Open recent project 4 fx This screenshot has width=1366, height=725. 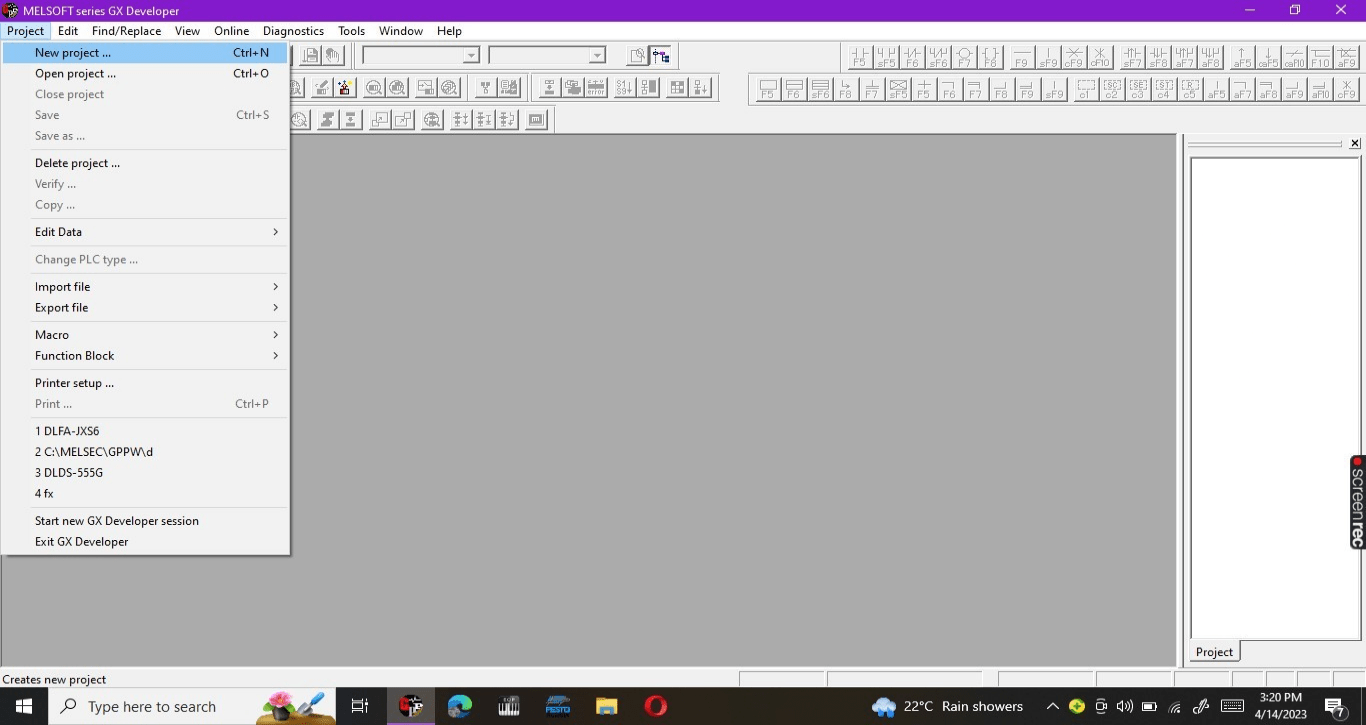(x=146, y=494)
